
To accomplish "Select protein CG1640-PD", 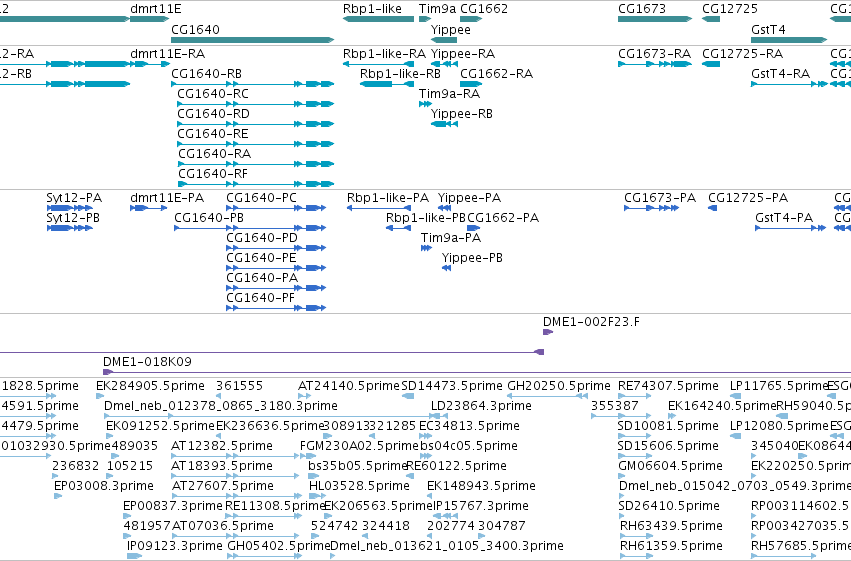I will click(276, 248).
